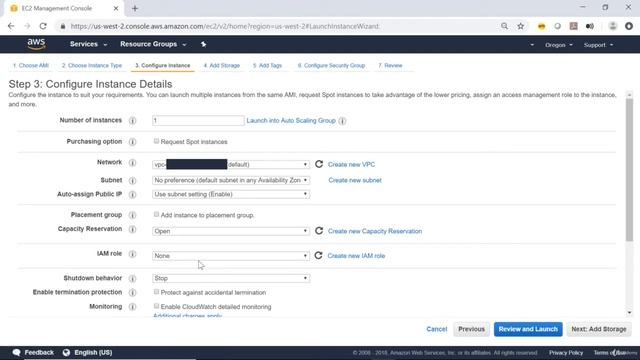Viewport: 640px width, 360px height.
Task: Go to step 6 Configure Security Group
Action: coord(331,65)
